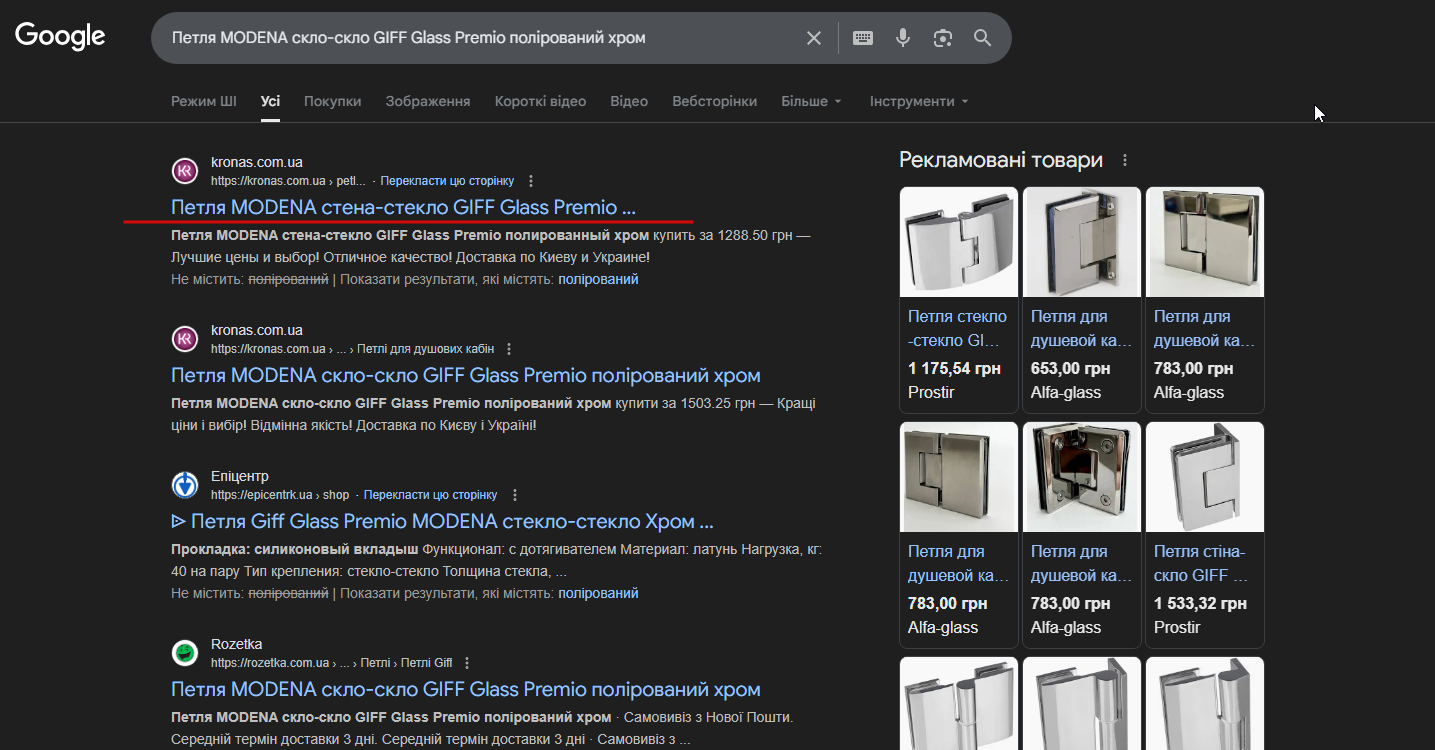Expand the Інструменти dropdown
Viewport: 1435px width, 750px height.
[x=919, y=101]
